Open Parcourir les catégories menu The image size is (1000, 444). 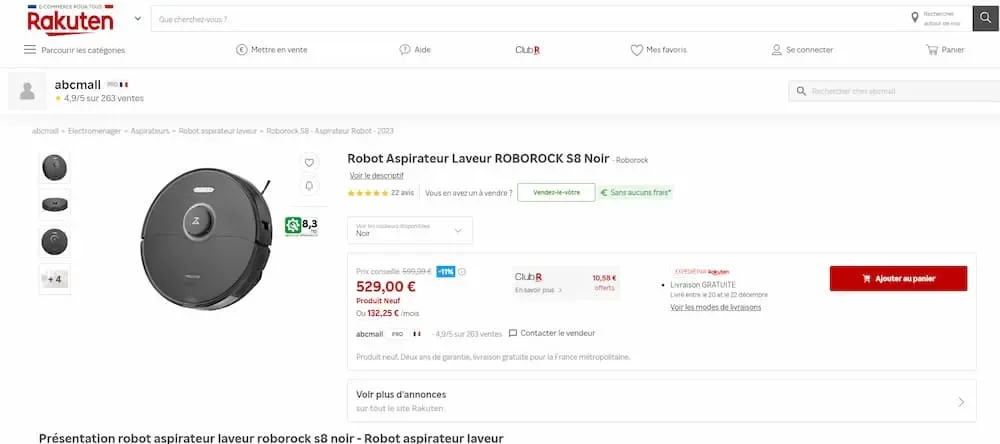pos(75,50)
